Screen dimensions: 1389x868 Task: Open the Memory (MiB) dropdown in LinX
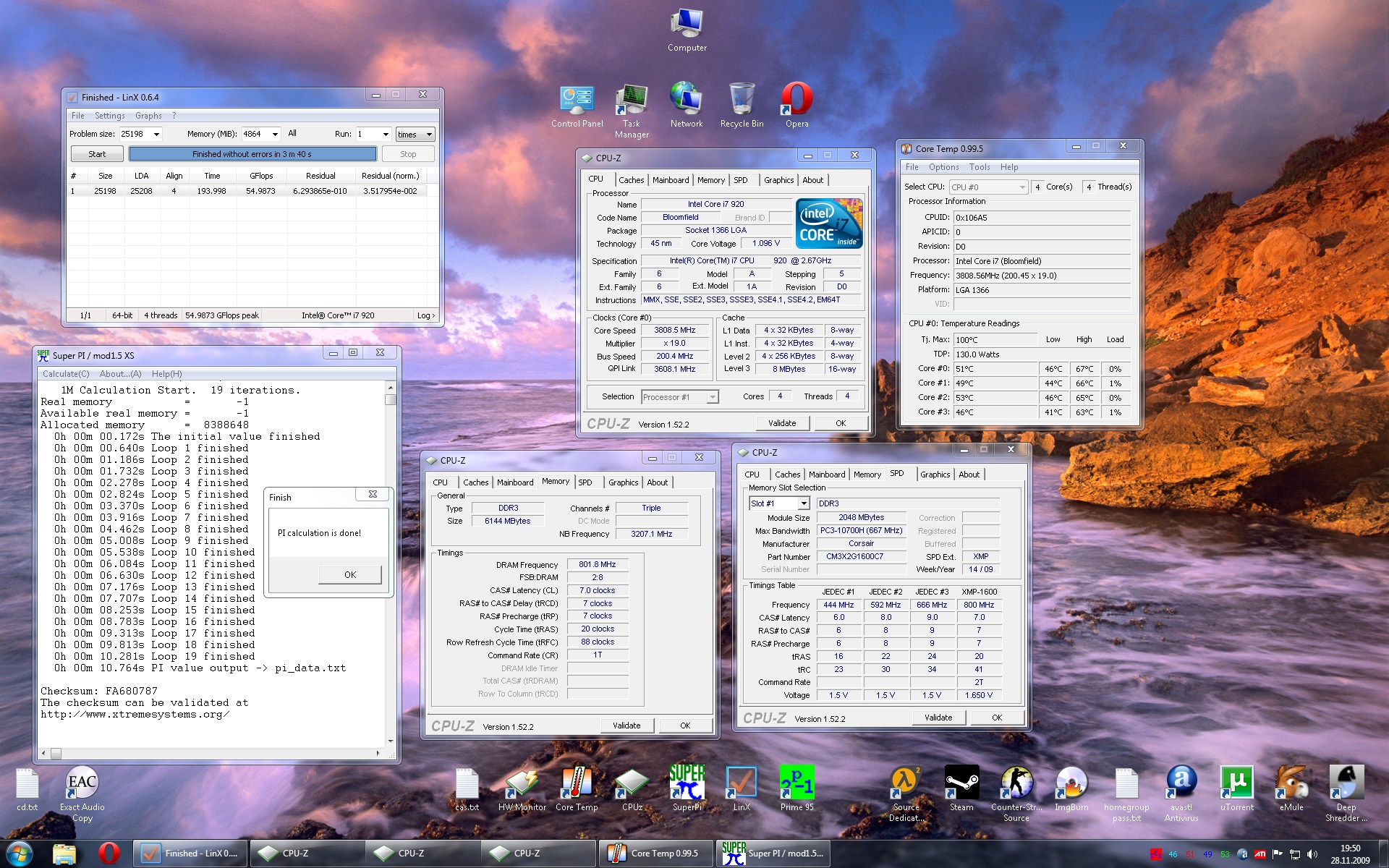(x=275, y=135)
